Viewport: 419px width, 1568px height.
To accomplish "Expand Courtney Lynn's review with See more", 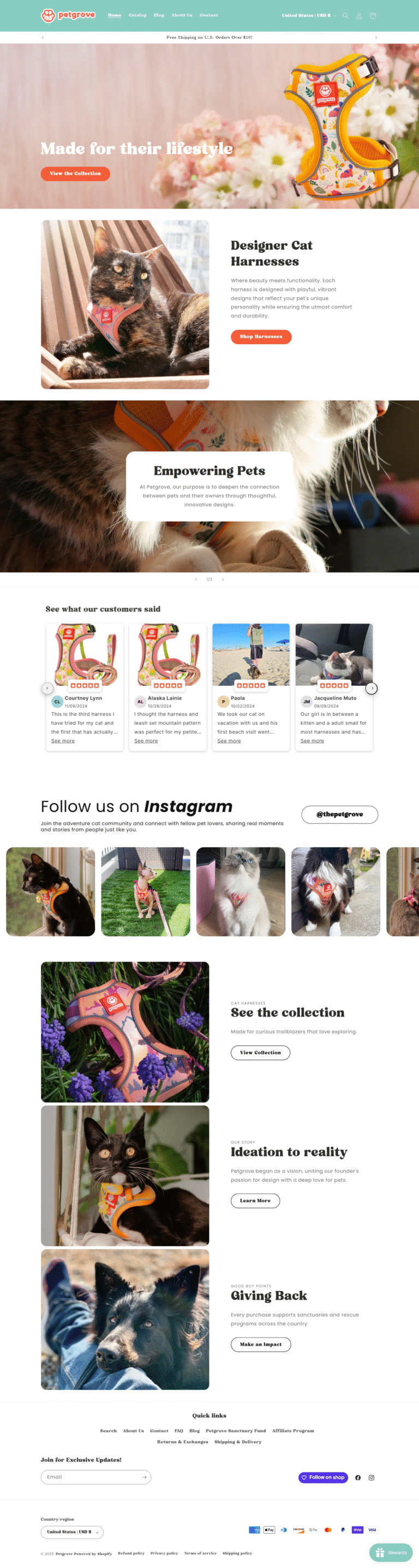I will (x=63, y=741).
